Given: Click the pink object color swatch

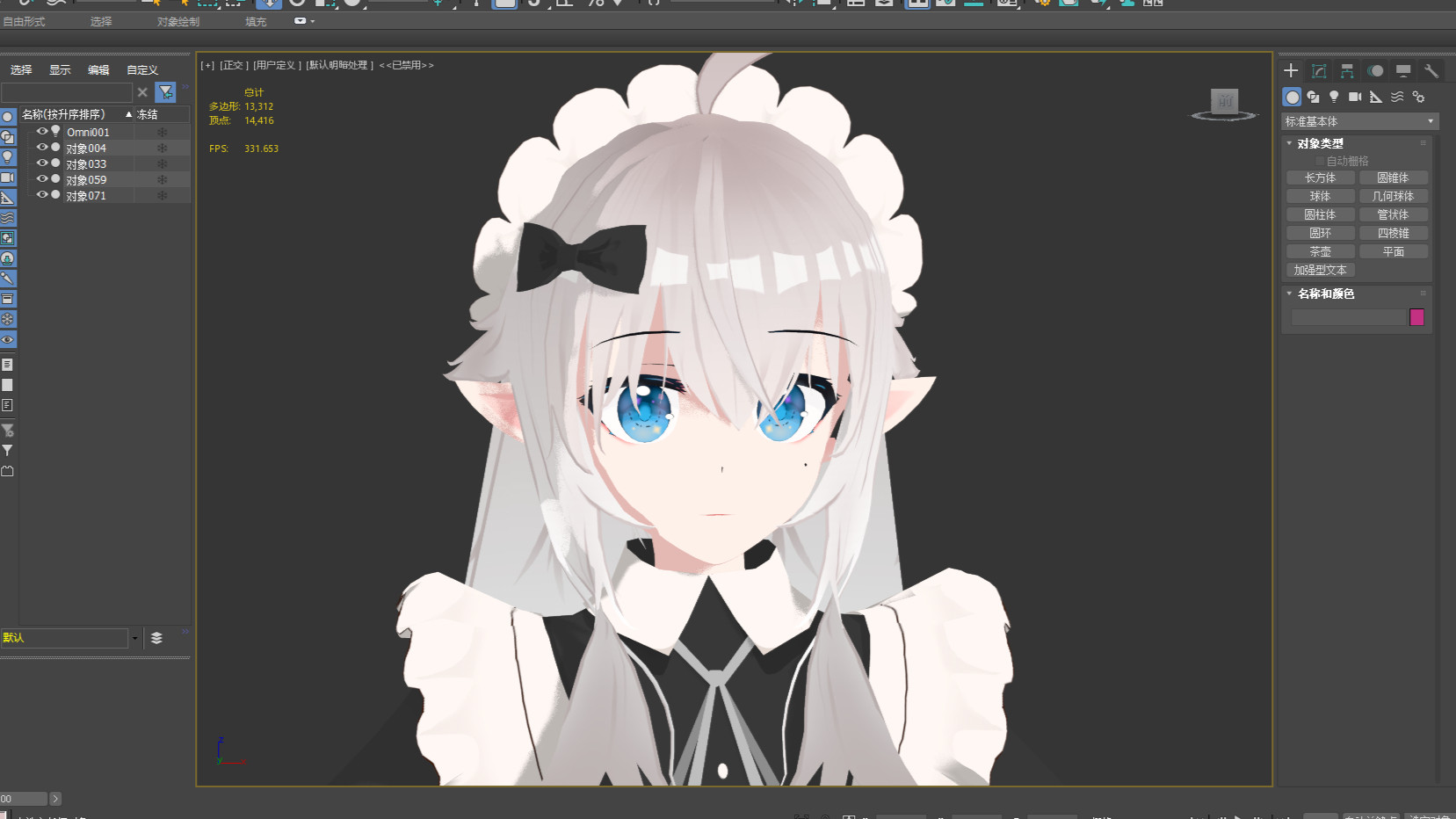Looking at the screenshot, I should 1416,317.
